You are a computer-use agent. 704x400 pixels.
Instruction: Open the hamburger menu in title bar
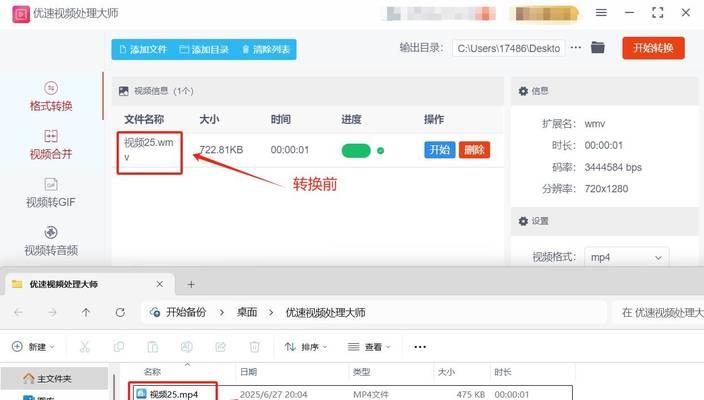point(601,13)
